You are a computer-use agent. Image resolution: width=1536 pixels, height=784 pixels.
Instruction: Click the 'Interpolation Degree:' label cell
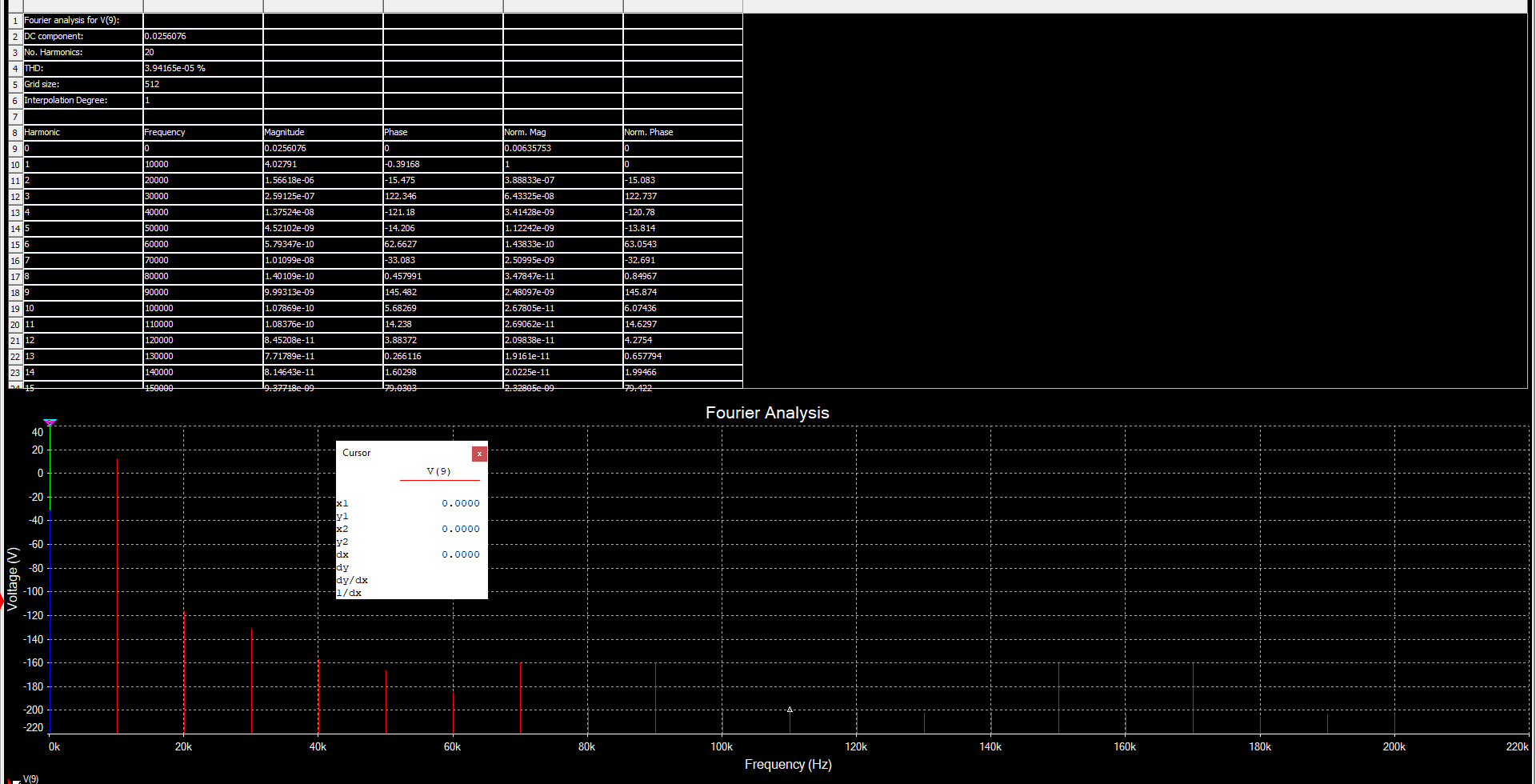pyautogui.click(x=83, y=101)
